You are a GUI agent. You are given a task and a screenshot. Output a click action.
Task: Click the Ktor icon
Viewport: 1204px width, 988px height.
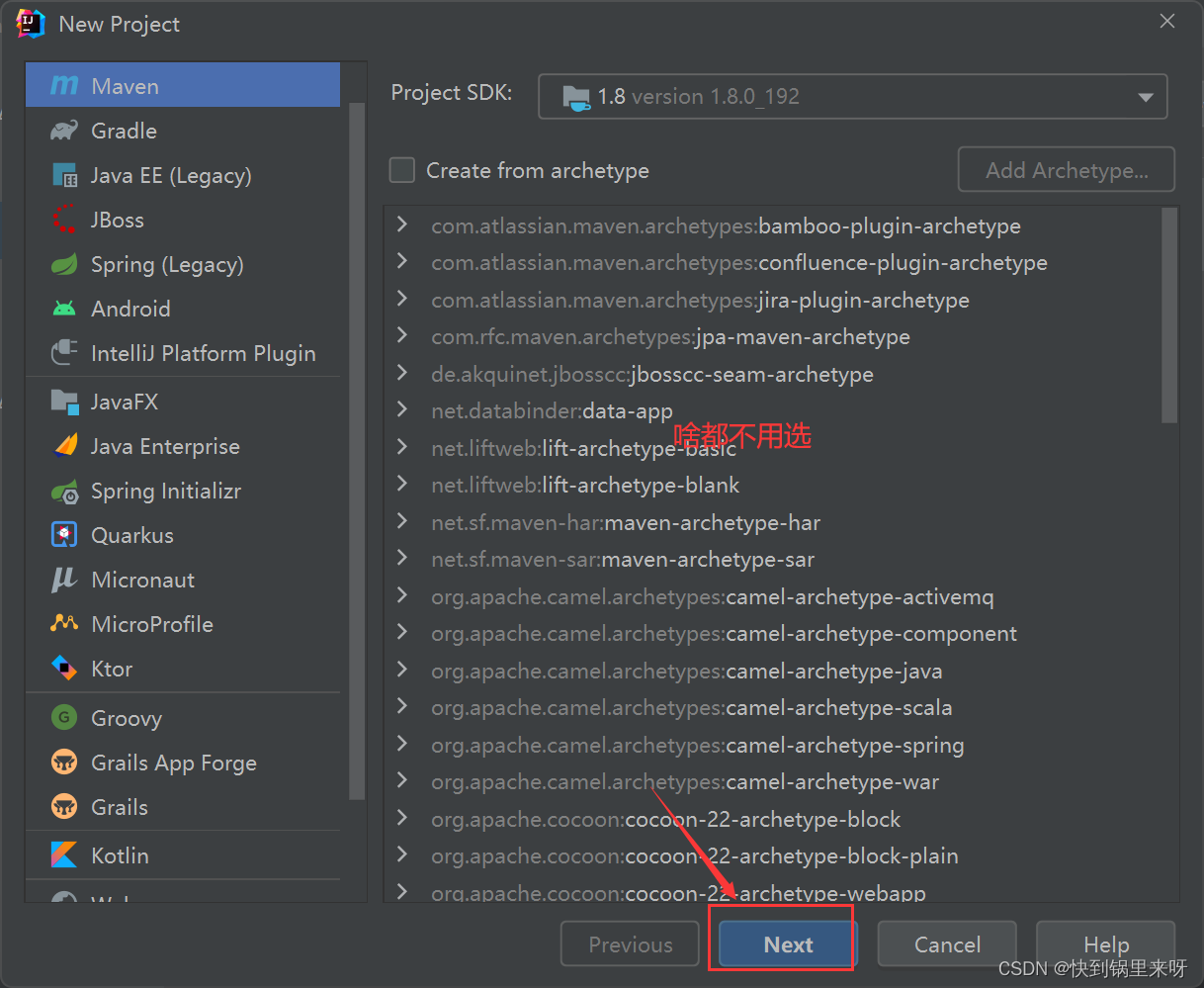[x=64, y=669]
